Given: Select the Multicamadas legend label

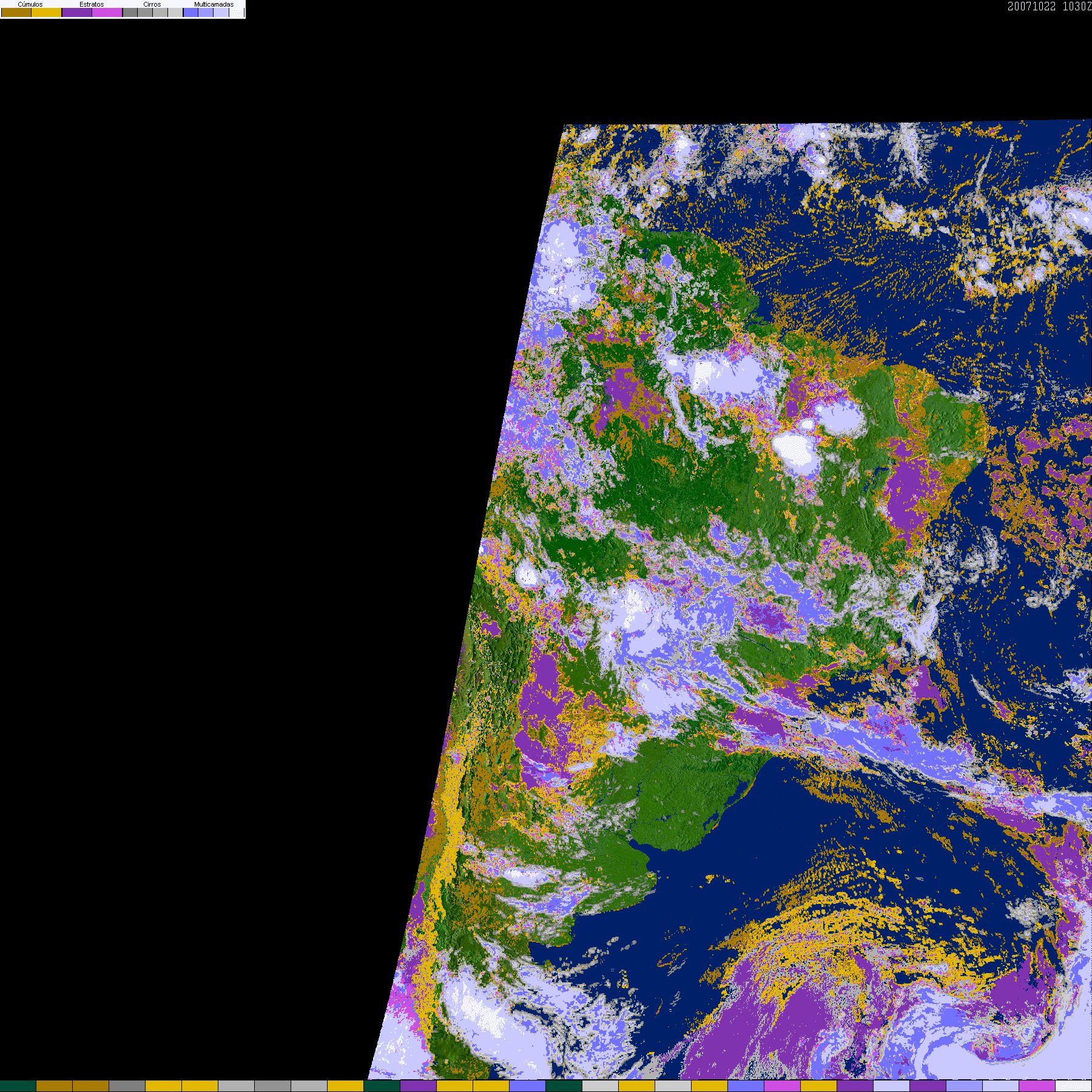Looking at the screenshot, I should 214,4.
